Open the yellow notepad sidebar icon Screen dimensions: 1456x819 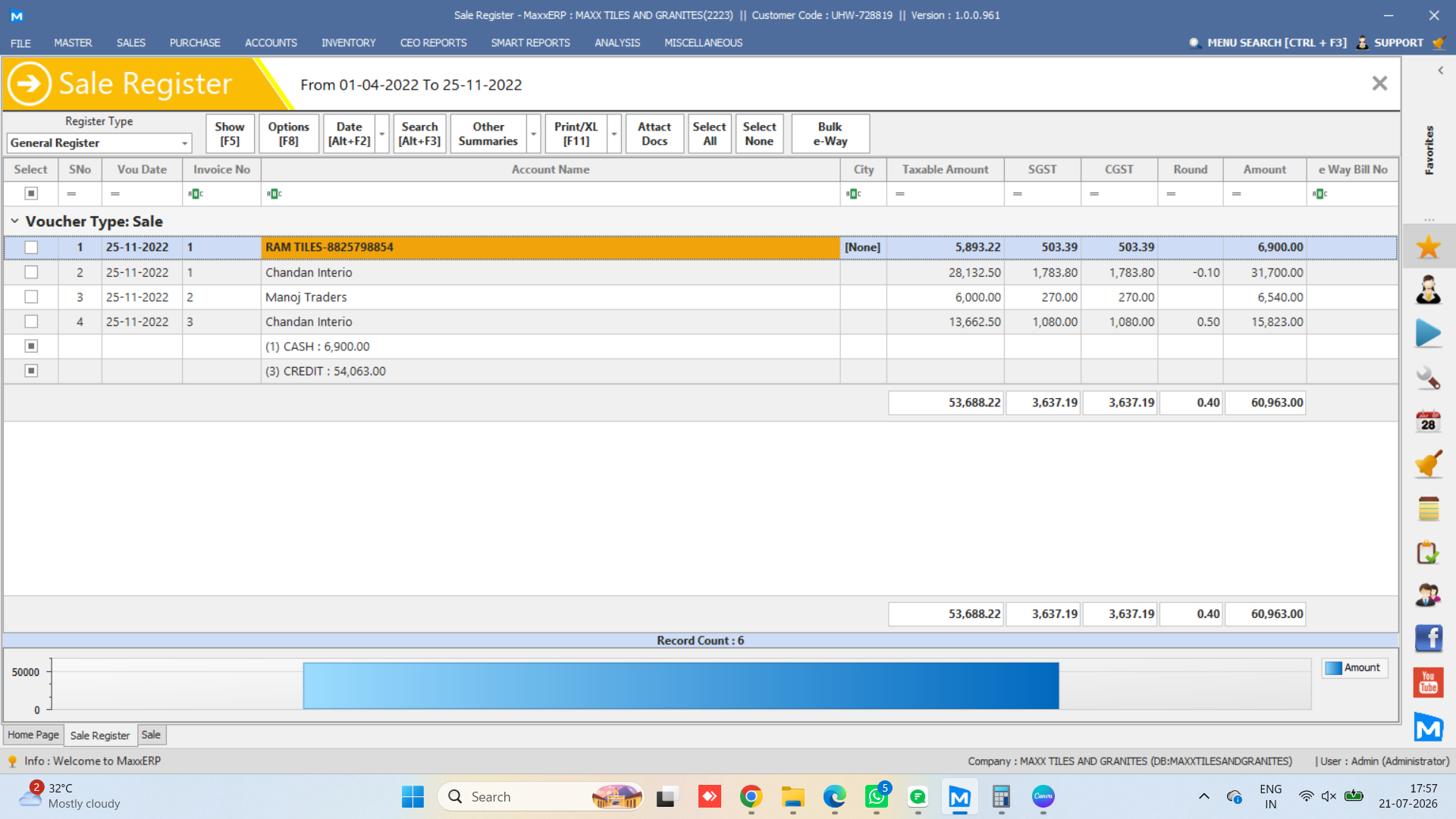[x=1428, y=509]
